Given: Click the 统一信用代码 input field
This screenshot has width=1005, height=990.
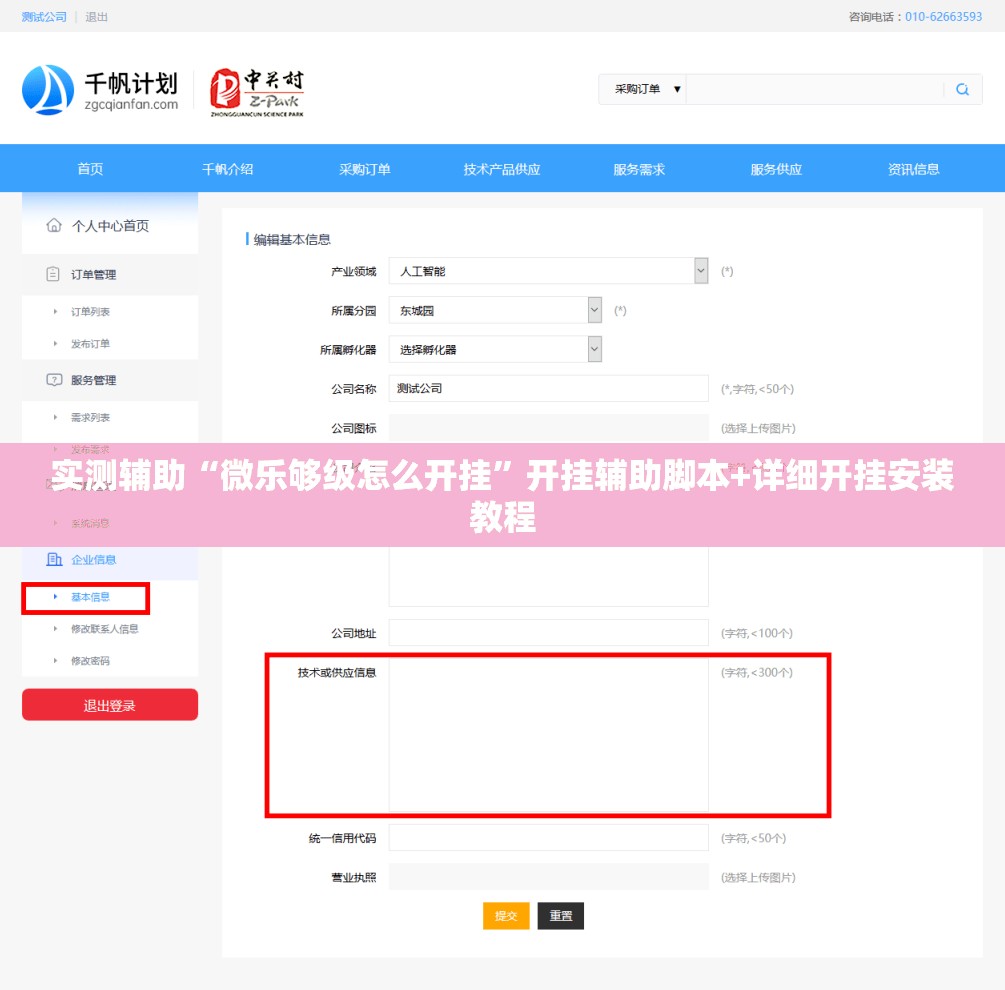Looking at the screenshot, I should click(548, 837).
